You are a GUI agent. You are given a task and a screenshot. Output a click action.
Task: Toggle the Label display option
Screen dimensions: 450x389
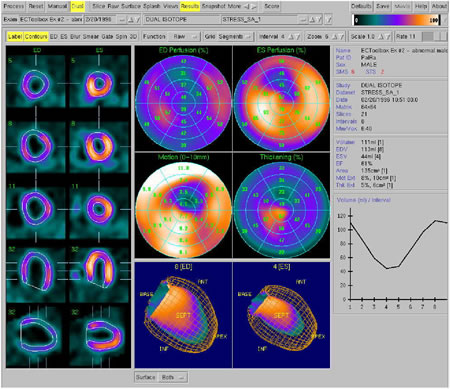click(x=15, y=37)
